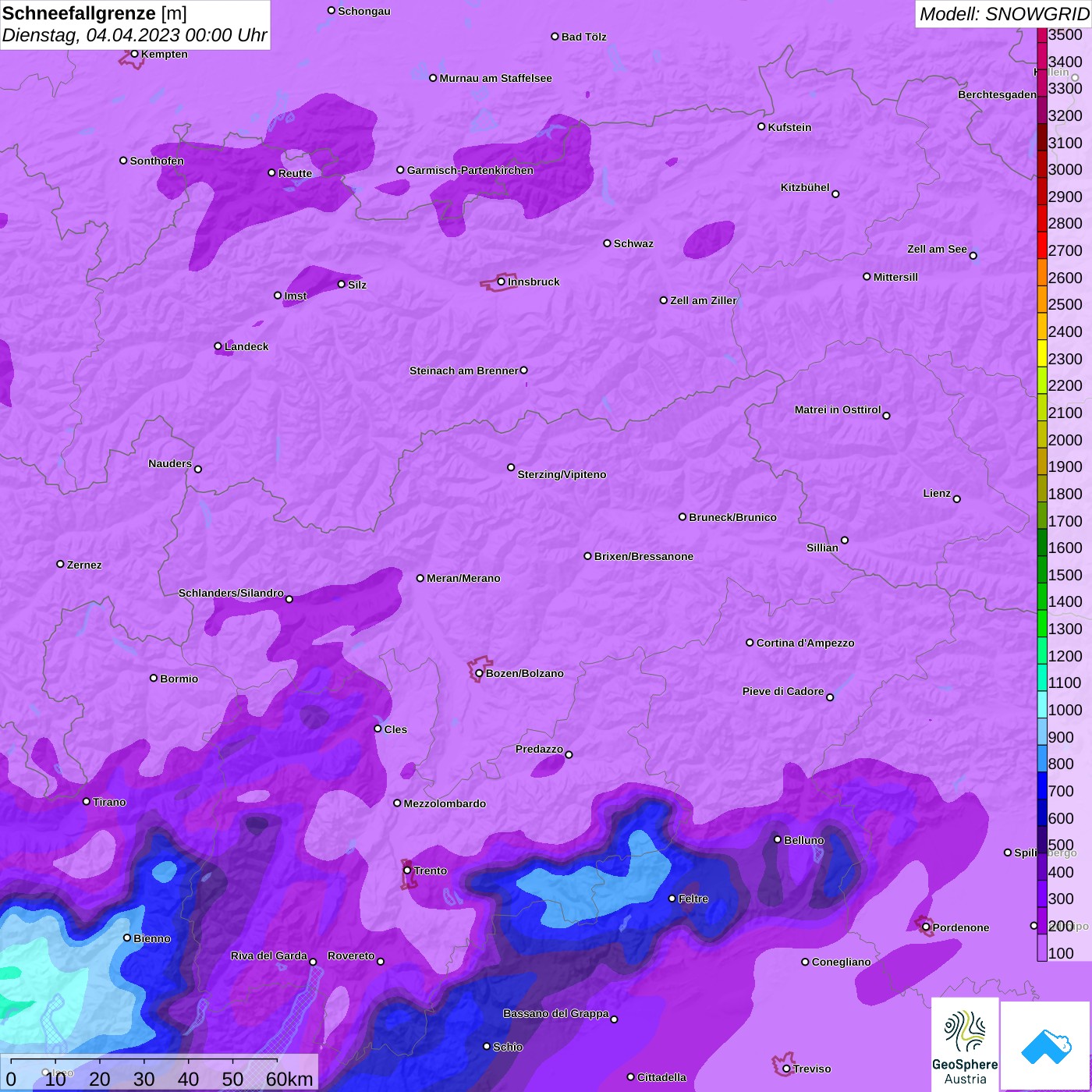Select the Belluno location marker dot

pyautogui.click(x=778, y=839)
